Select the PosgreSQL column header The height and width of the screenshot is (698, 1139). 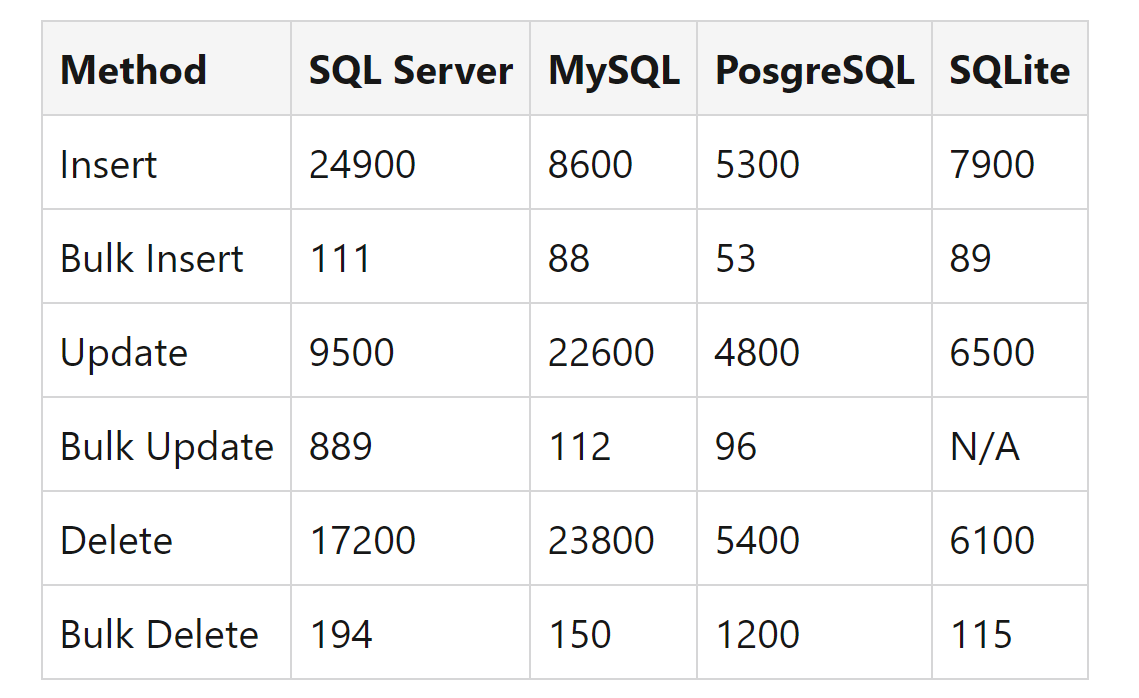[814, 70]
